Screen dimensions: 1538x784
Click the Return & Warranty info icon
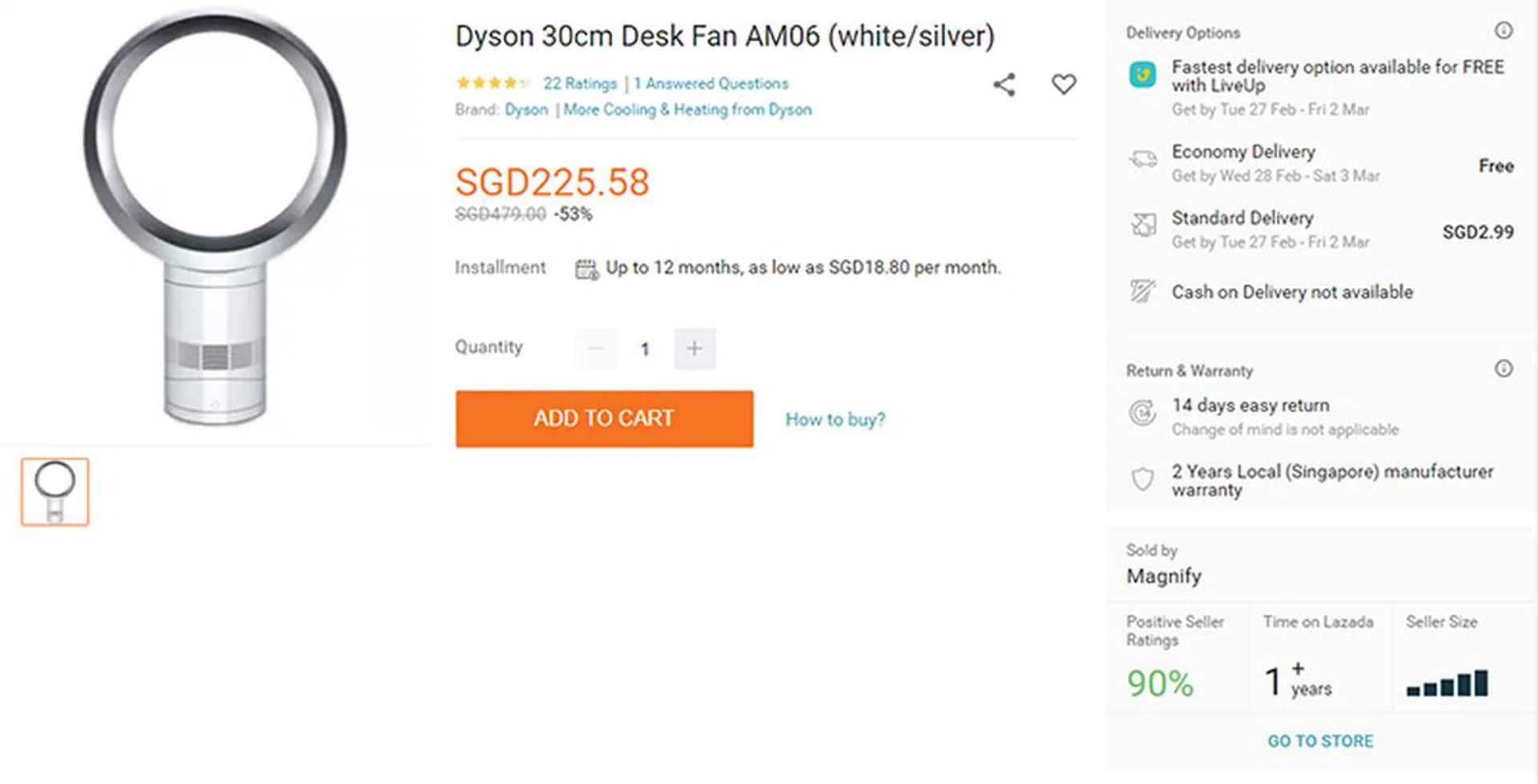(x=1504, y=369)
